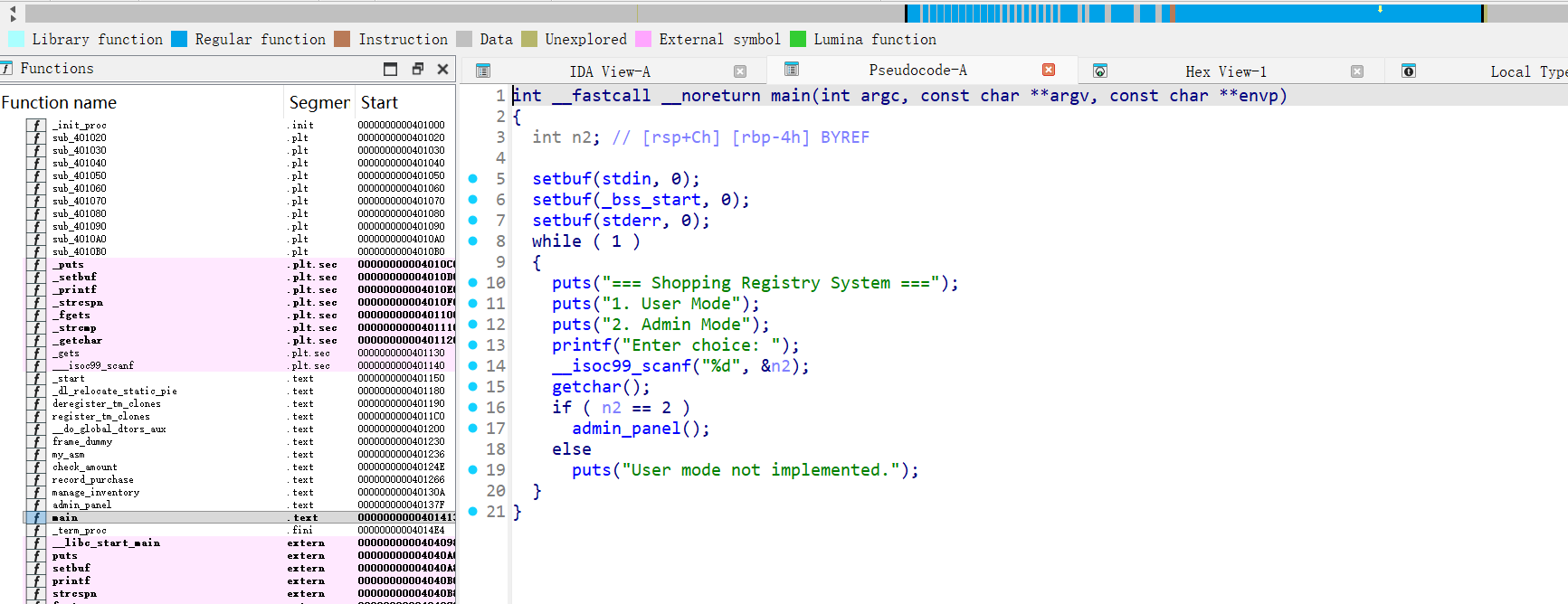Click the f icon beside my_asm
Viewport: 1568px width, 604px height.
point(36,454)
